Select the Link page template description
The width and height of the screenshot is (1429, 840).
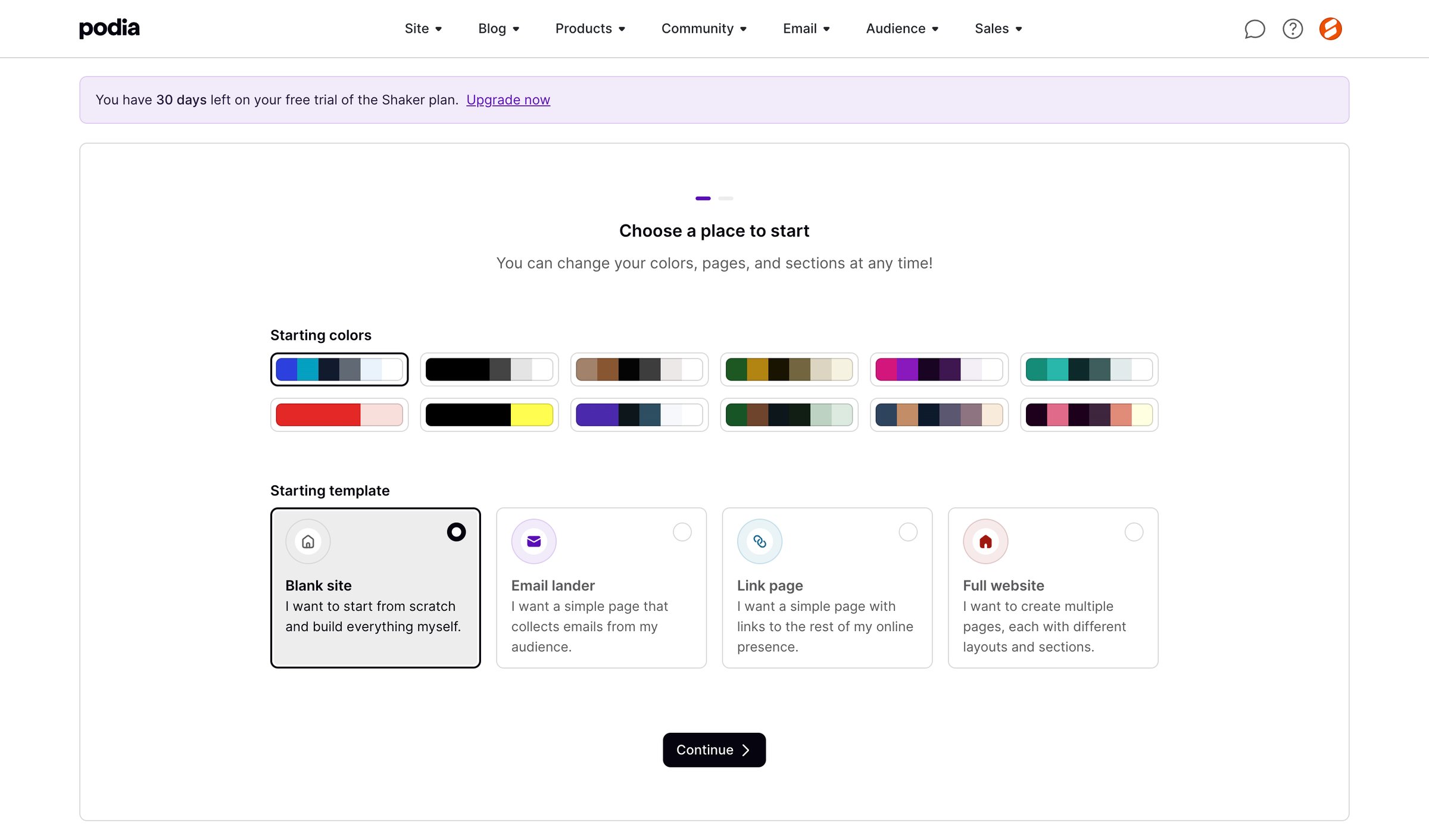pyautogui.click(x=825, y=626)
